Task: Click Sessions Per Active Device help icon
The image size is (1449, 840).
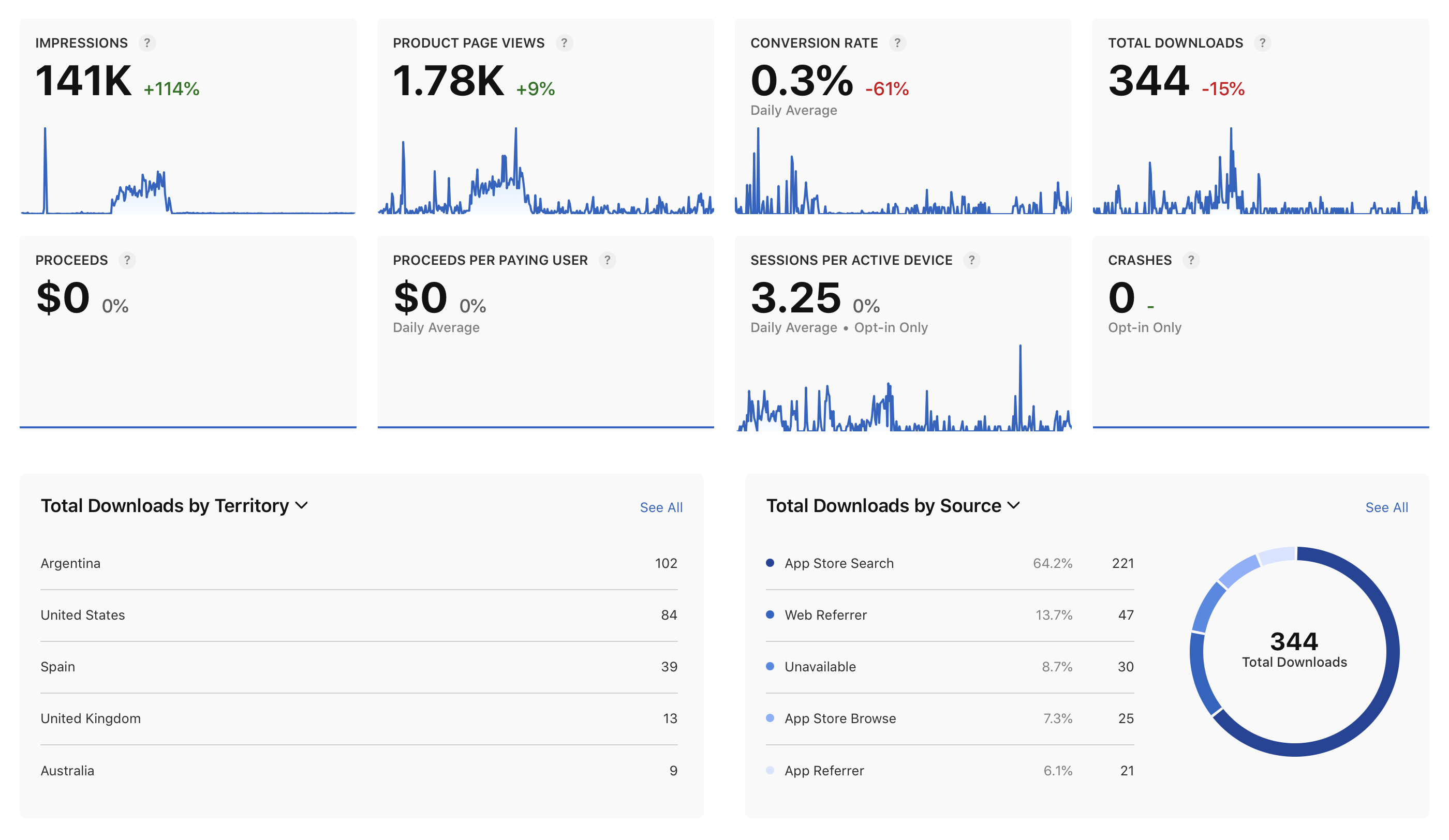Action: 972,260
